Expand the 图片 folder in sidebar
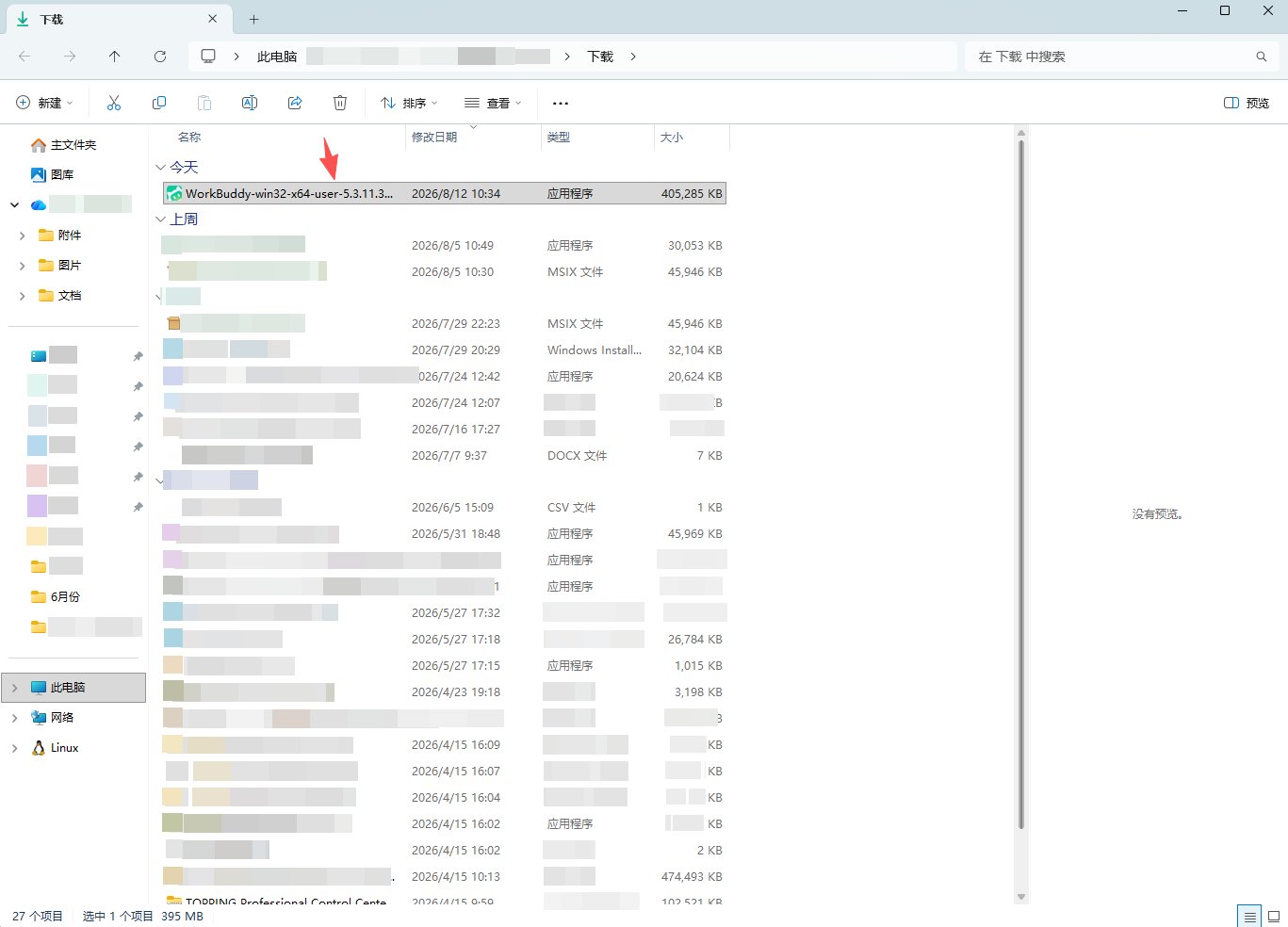 [23, 266]
